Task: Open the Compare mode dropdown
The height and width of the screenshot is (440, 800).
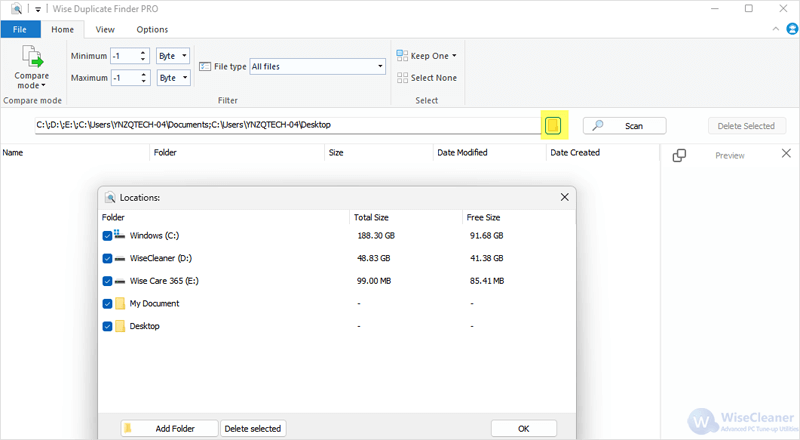Action: pyautogui.click(x=32, y=67)
